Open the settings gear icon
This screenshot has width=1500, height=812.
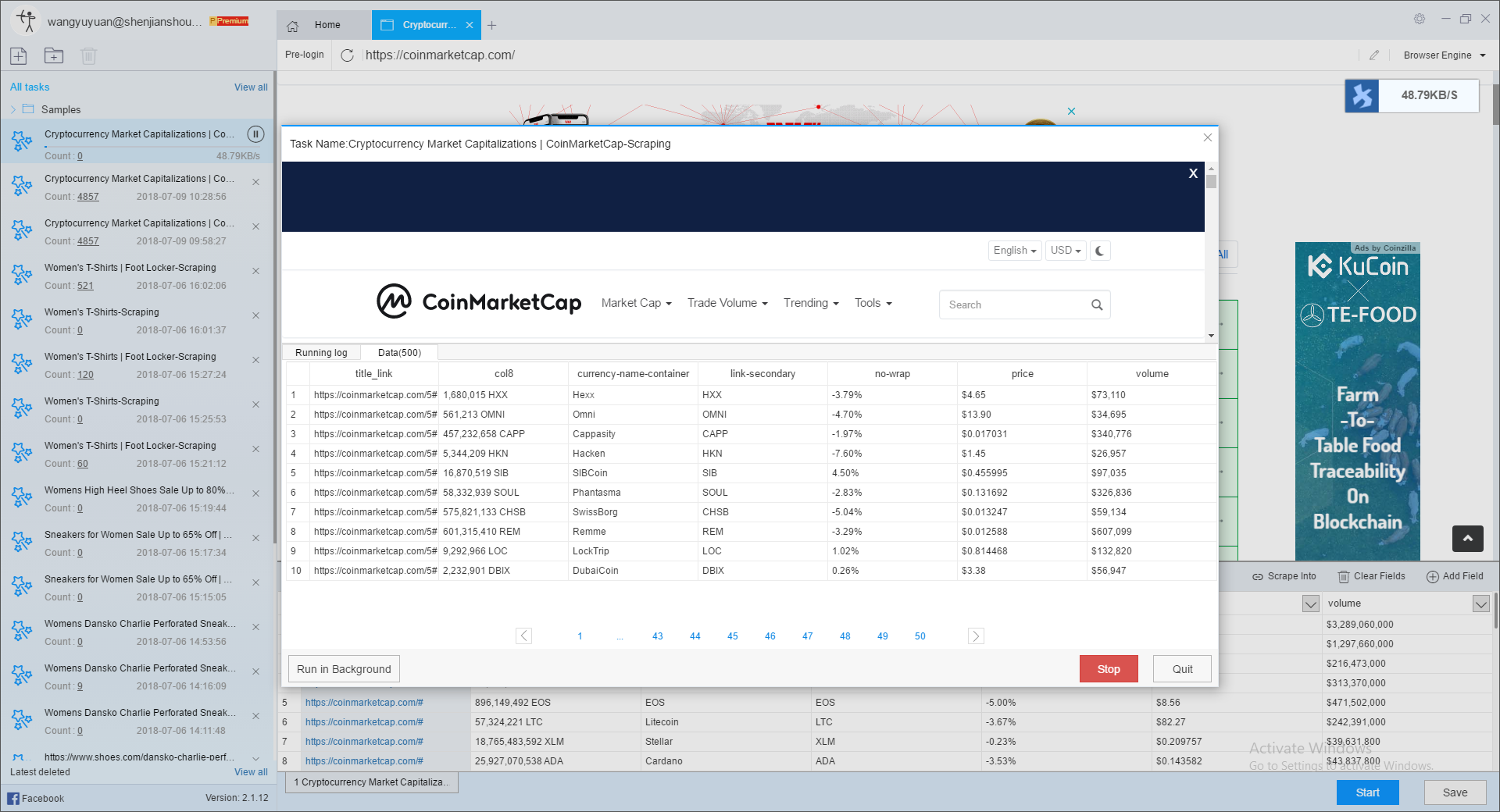pyautogui.click(x=1420, y=19)
